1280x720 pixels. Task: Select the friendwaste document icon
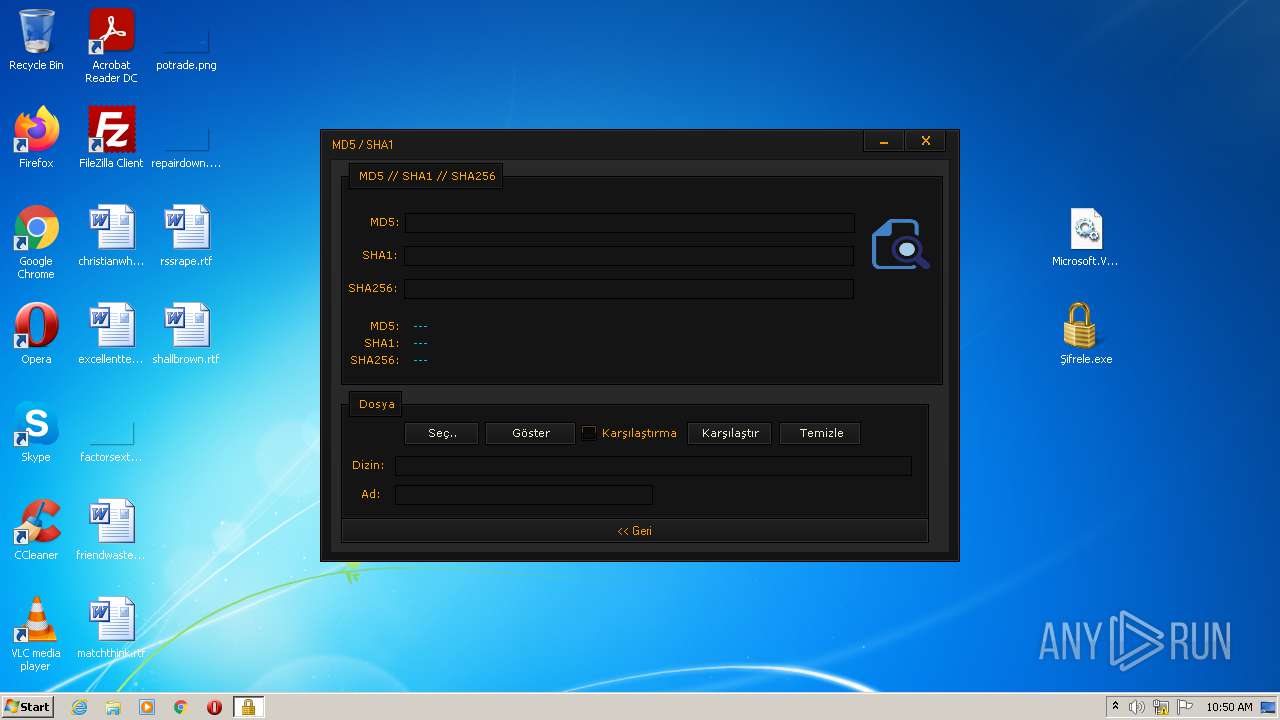(x=111, y=530)
